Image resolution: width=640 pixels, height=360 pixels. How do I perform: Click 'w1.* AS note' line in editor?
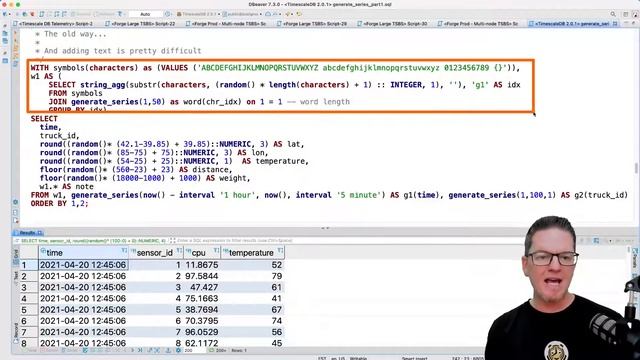[x=67, y=187]
